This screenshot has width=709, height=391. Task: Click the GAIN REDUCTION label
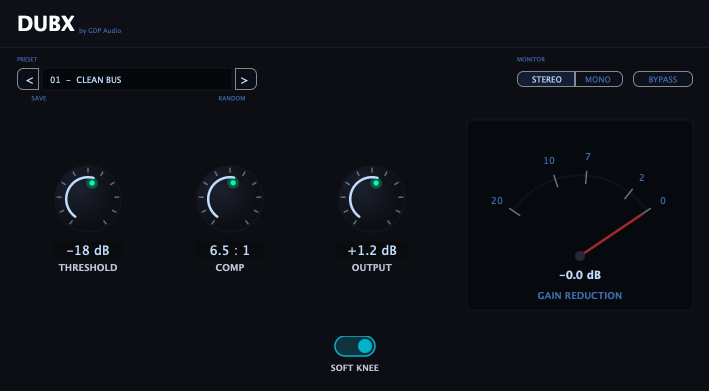pos(580,296)
